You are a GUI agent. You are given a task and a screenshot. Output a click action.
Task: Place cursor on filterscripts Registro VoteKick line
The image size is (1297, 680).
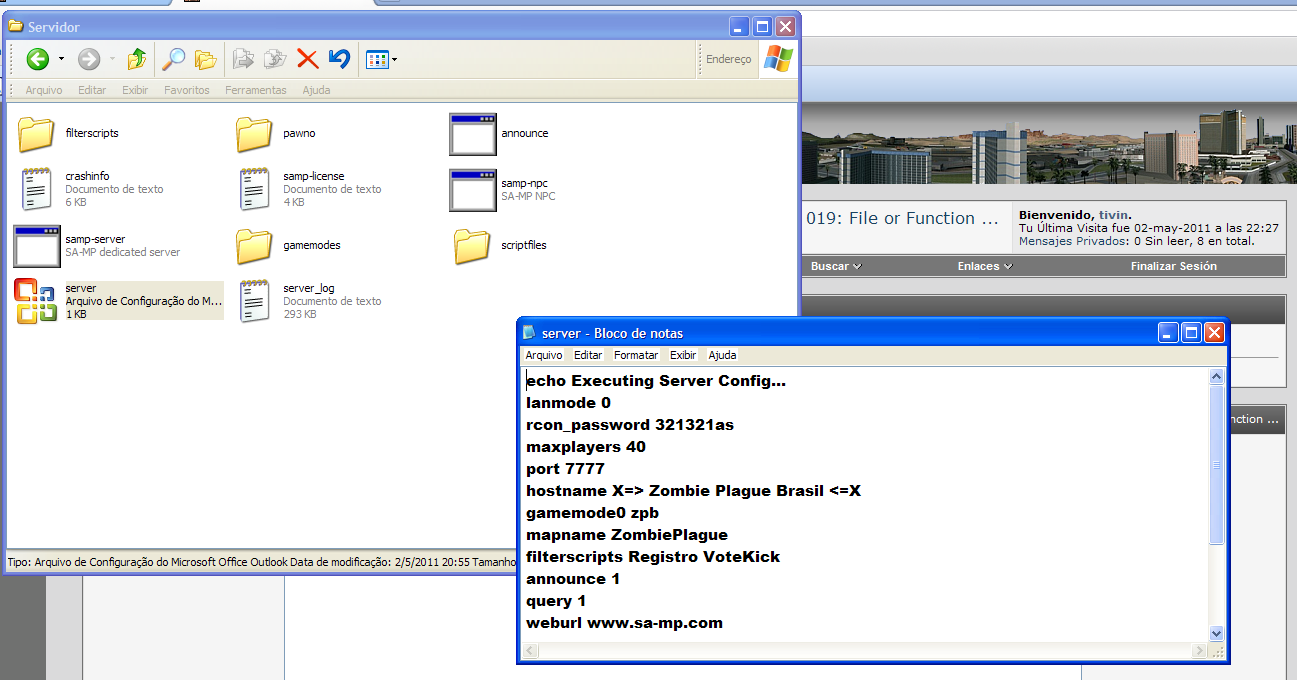[653, 557]
